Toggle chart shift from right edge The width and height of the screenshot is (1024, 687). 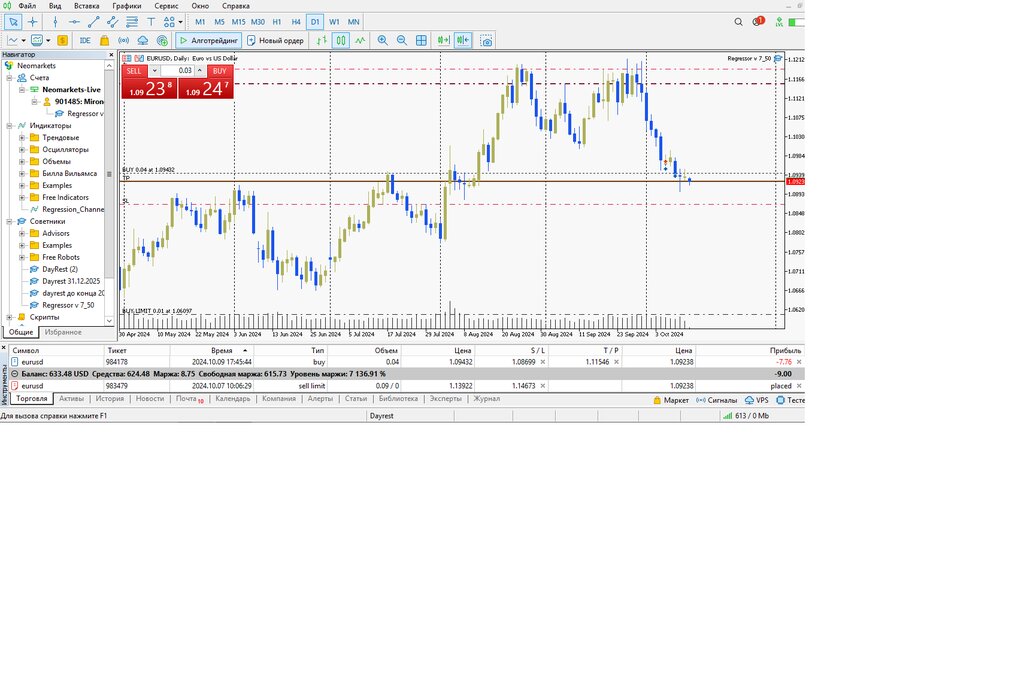(463, 40)
